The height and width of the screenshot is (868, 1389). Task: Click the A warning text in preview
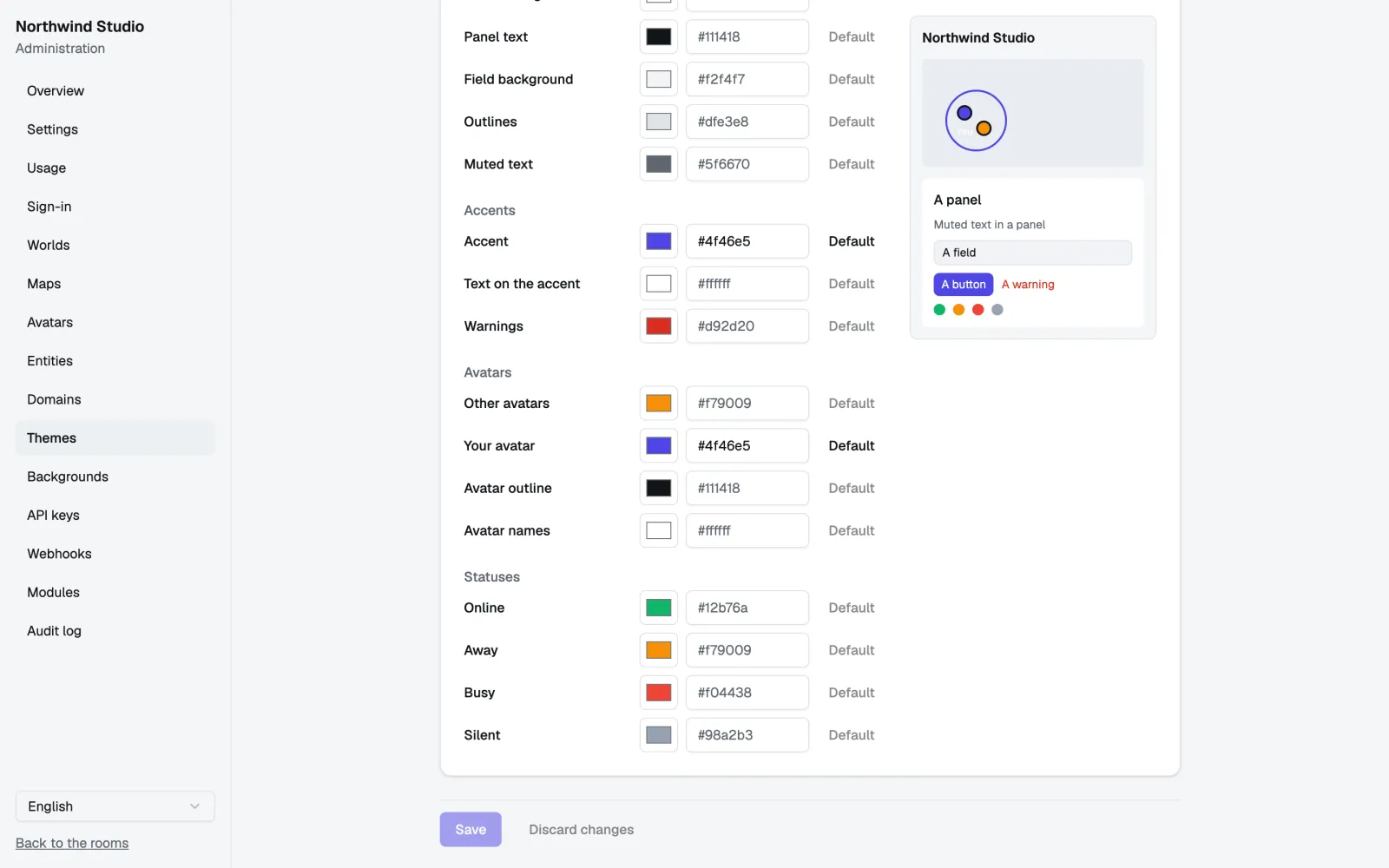pyautogui.click(x=1028, y=285)
